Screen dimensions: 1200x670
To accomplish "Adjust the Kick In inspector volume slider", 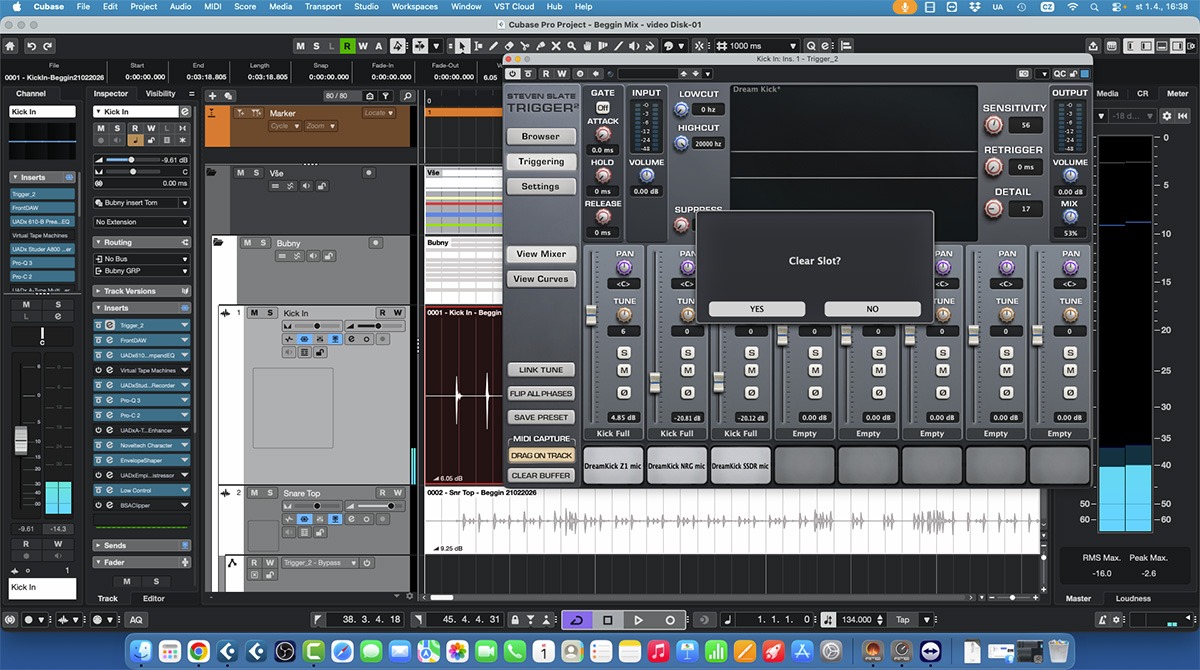I will 130,160.
